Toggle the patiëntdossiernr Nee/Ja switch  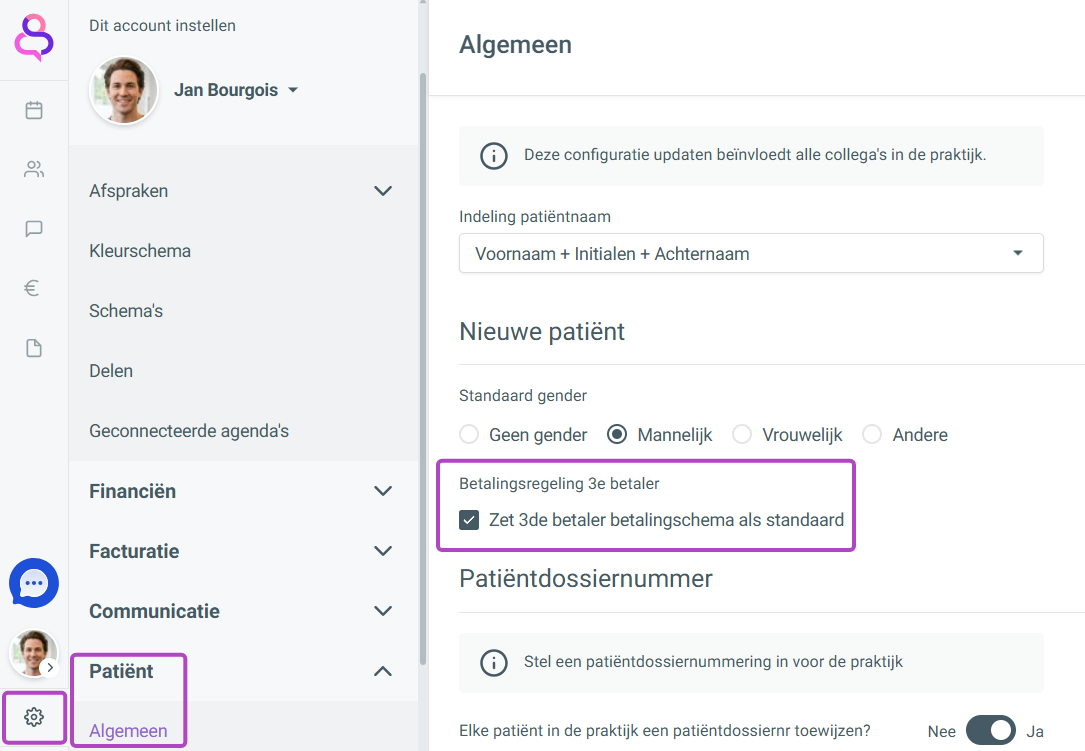pyautogui.click(x=990, y=730)
